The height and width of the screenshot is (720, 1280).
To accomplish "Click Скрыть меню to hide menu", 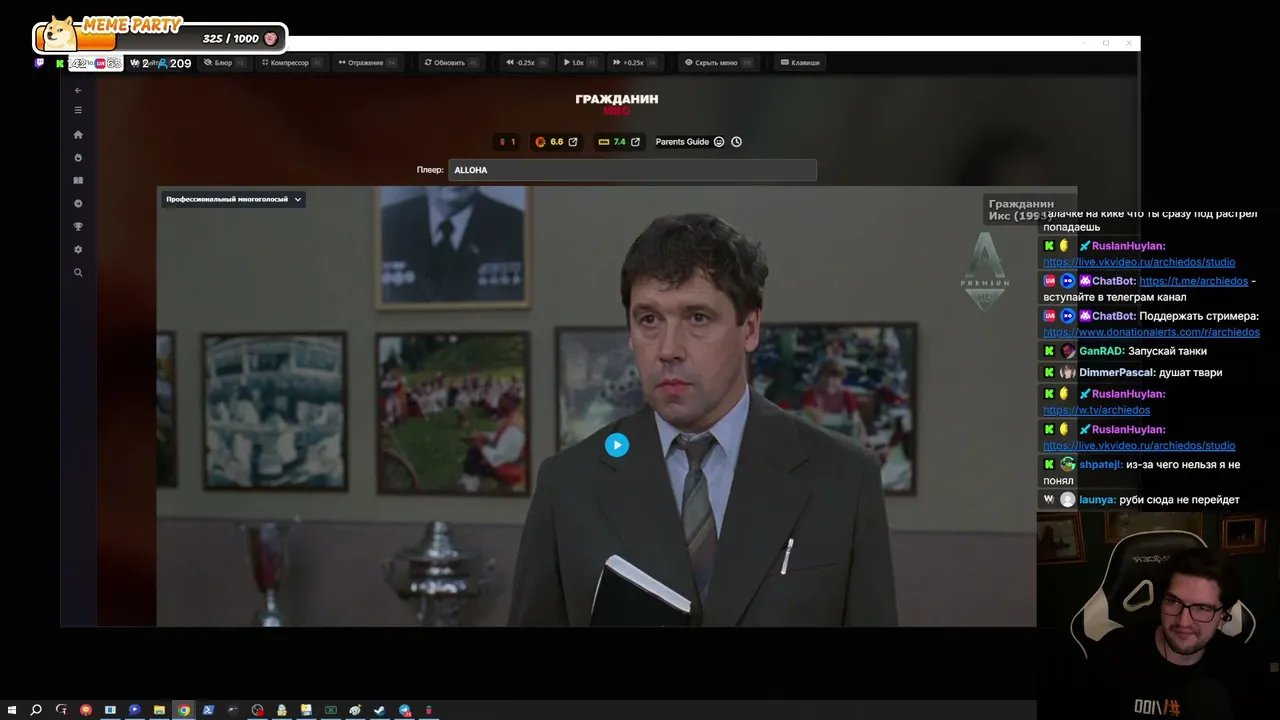I will click(717, 63).
